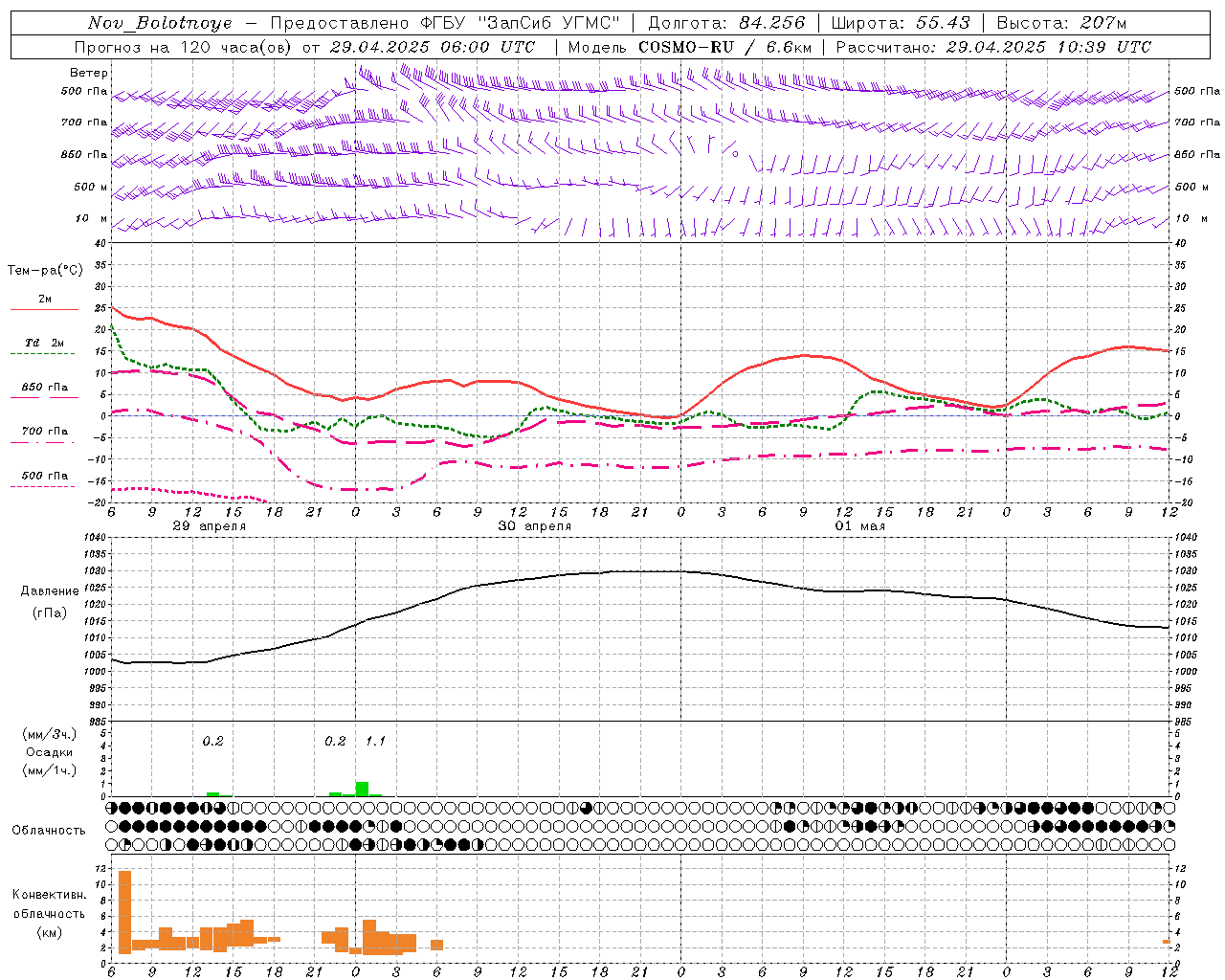Click 'Модель COSMO-RU / 6.6км' text

click(689, 47)
